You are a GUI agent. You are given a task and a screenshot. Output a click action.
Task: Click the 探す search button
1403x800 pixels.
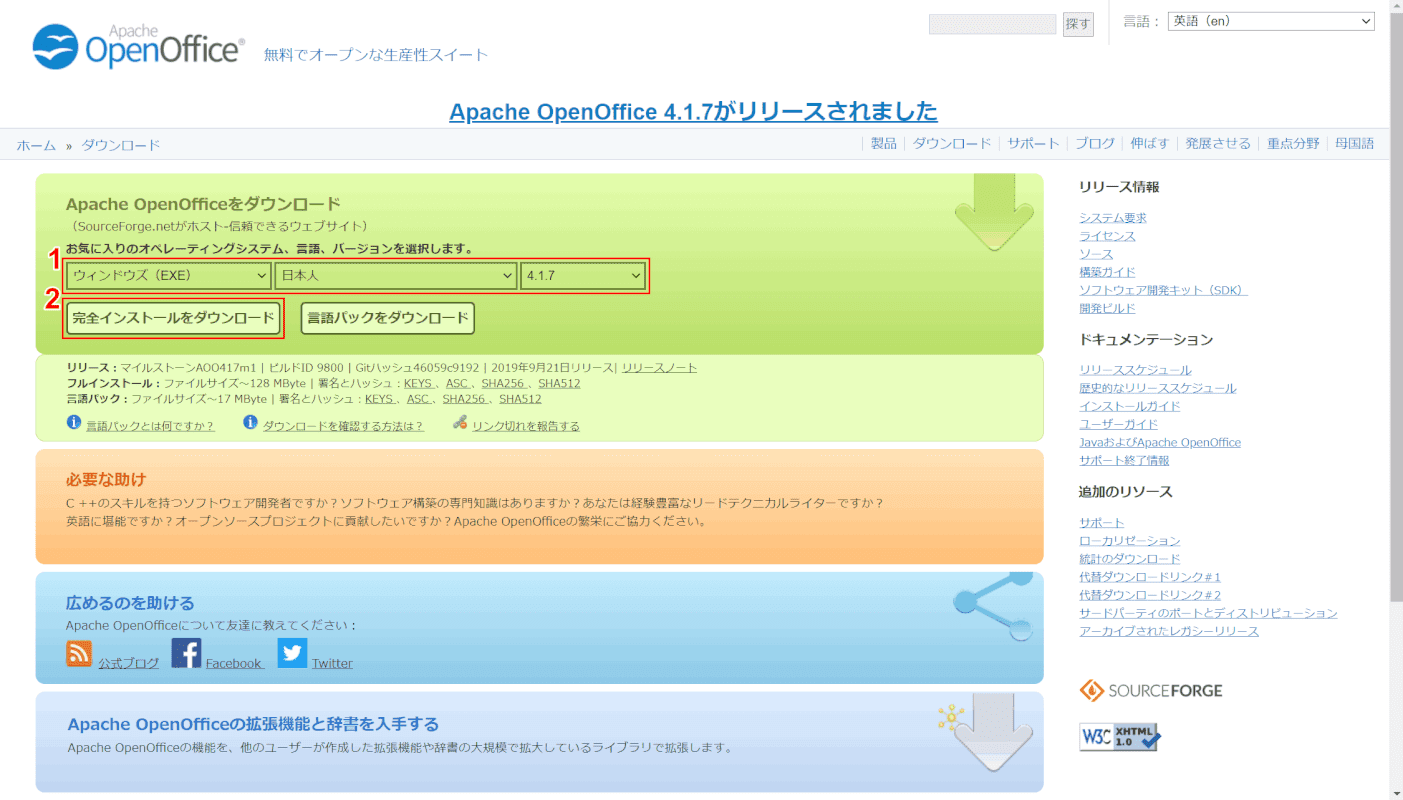pyautogui.click(x=1078, y=24)
